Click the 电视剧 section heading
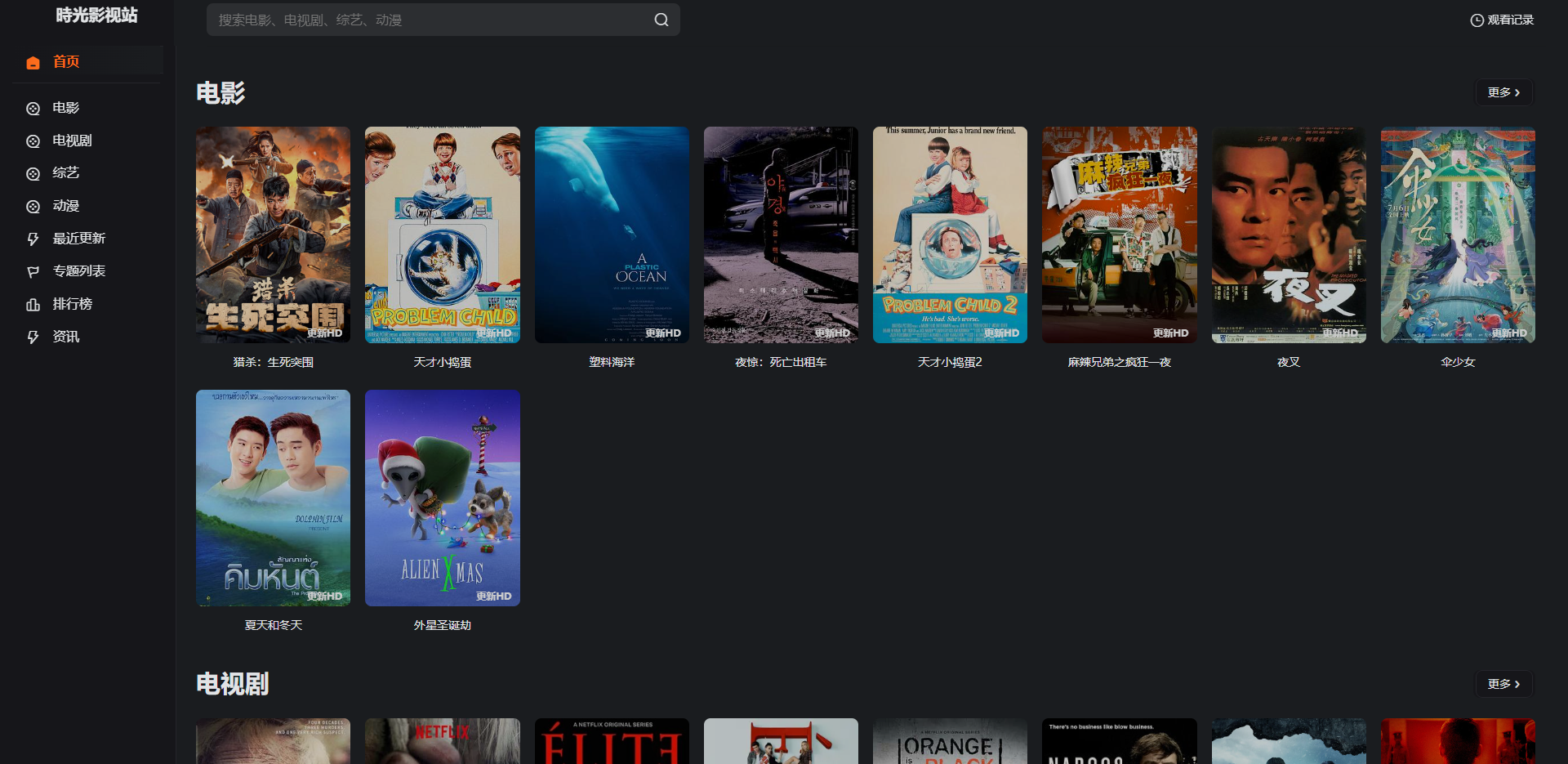Image resolution: width=1568 pixels, height=764 pixels. click(233, 684)
